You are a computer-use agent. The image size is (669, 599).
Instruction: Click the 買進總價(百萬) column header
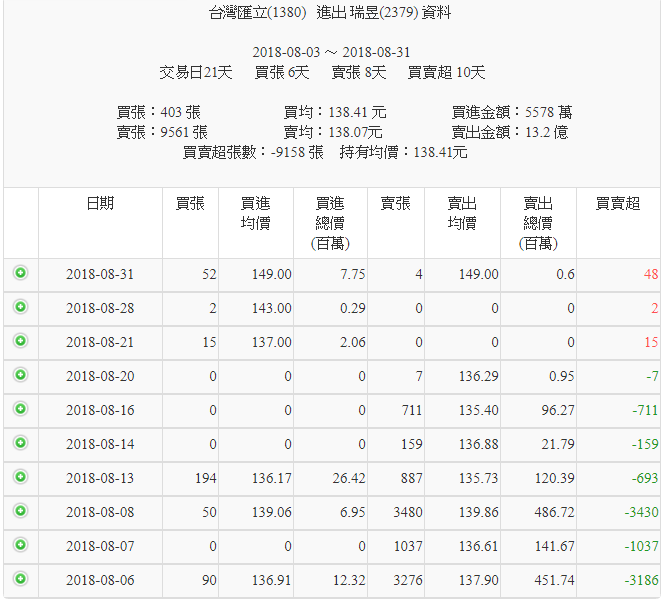(330, 223)
